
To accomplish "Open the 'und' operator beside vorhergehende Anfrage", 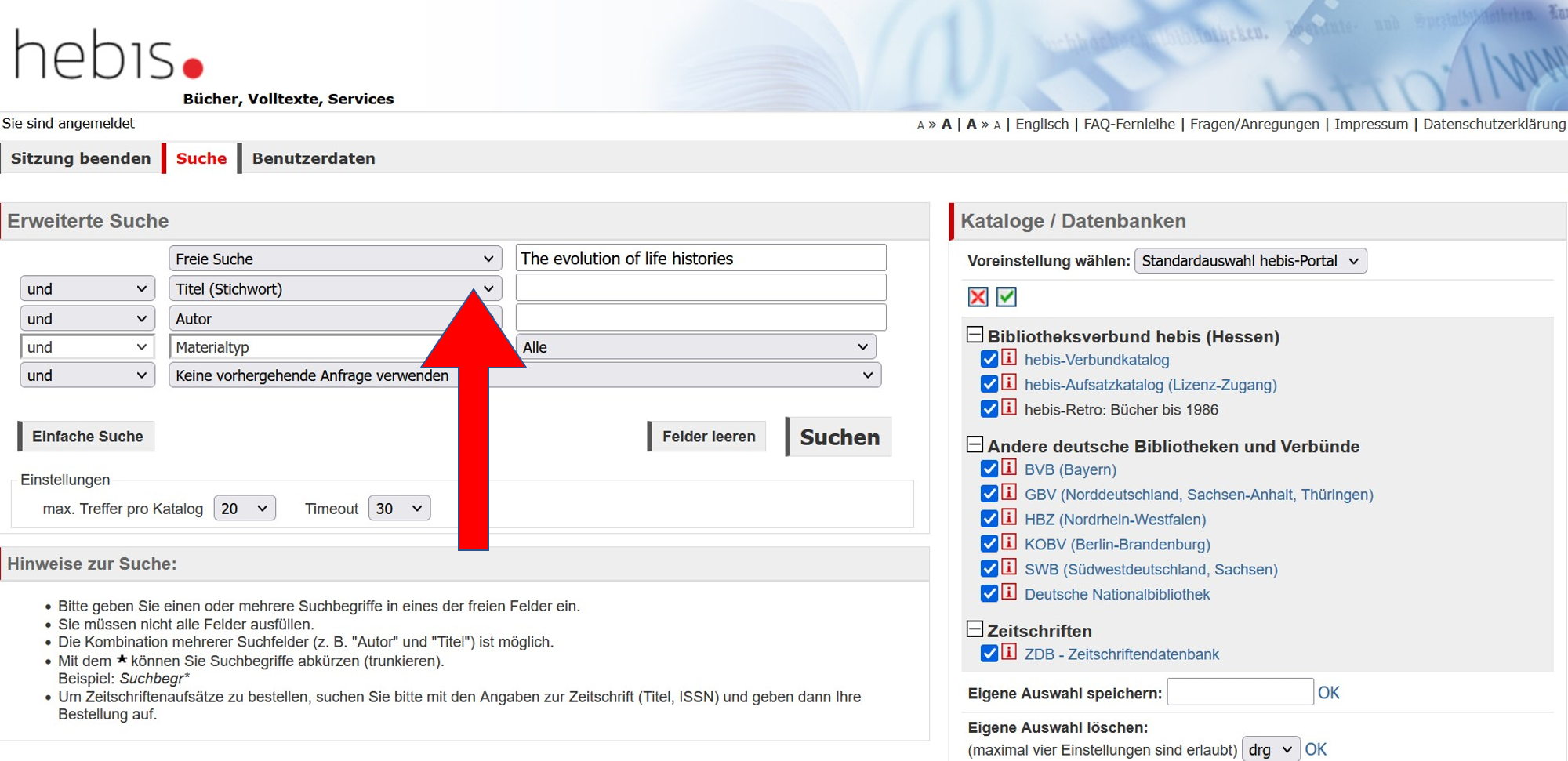I will coord(86,375).
